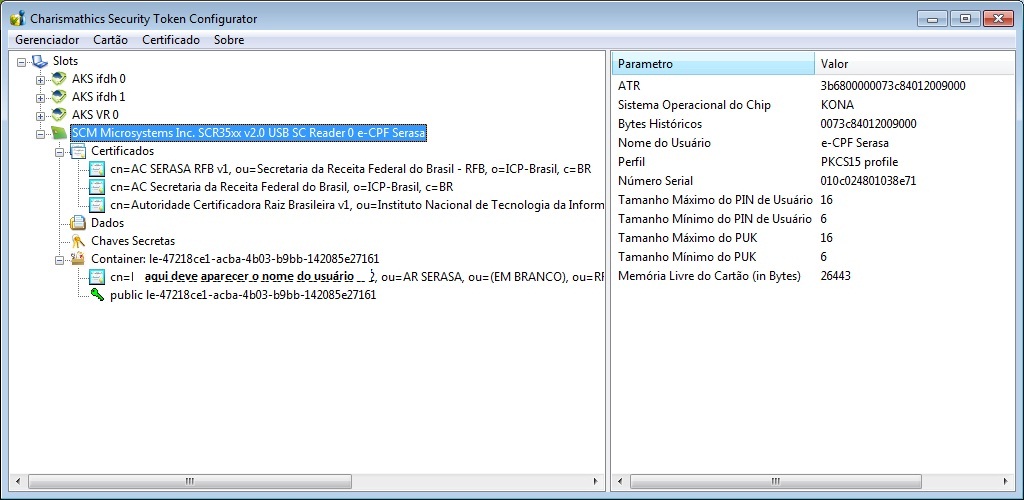Click the Container toolbox icon
Screen dimensions: 1024x500
click(78, 258)
